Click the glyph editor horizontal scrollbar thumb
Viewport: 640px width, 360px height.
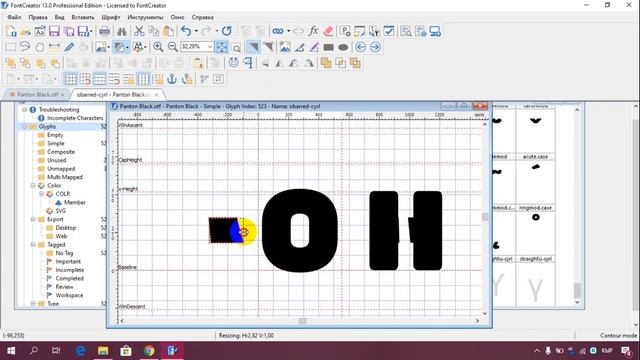click(302, 321)
